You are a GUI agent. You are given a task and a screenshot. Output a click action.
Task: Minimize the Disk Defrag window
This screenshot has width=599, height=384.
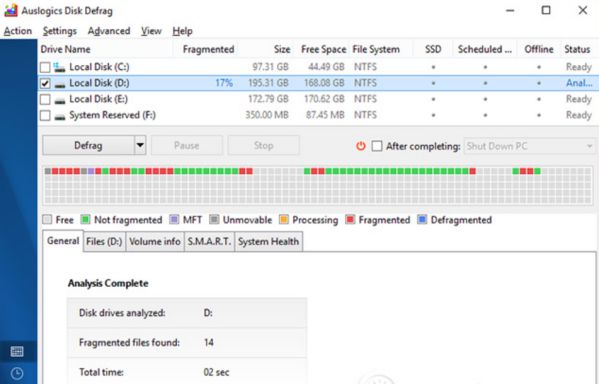(x=510, y=10)
